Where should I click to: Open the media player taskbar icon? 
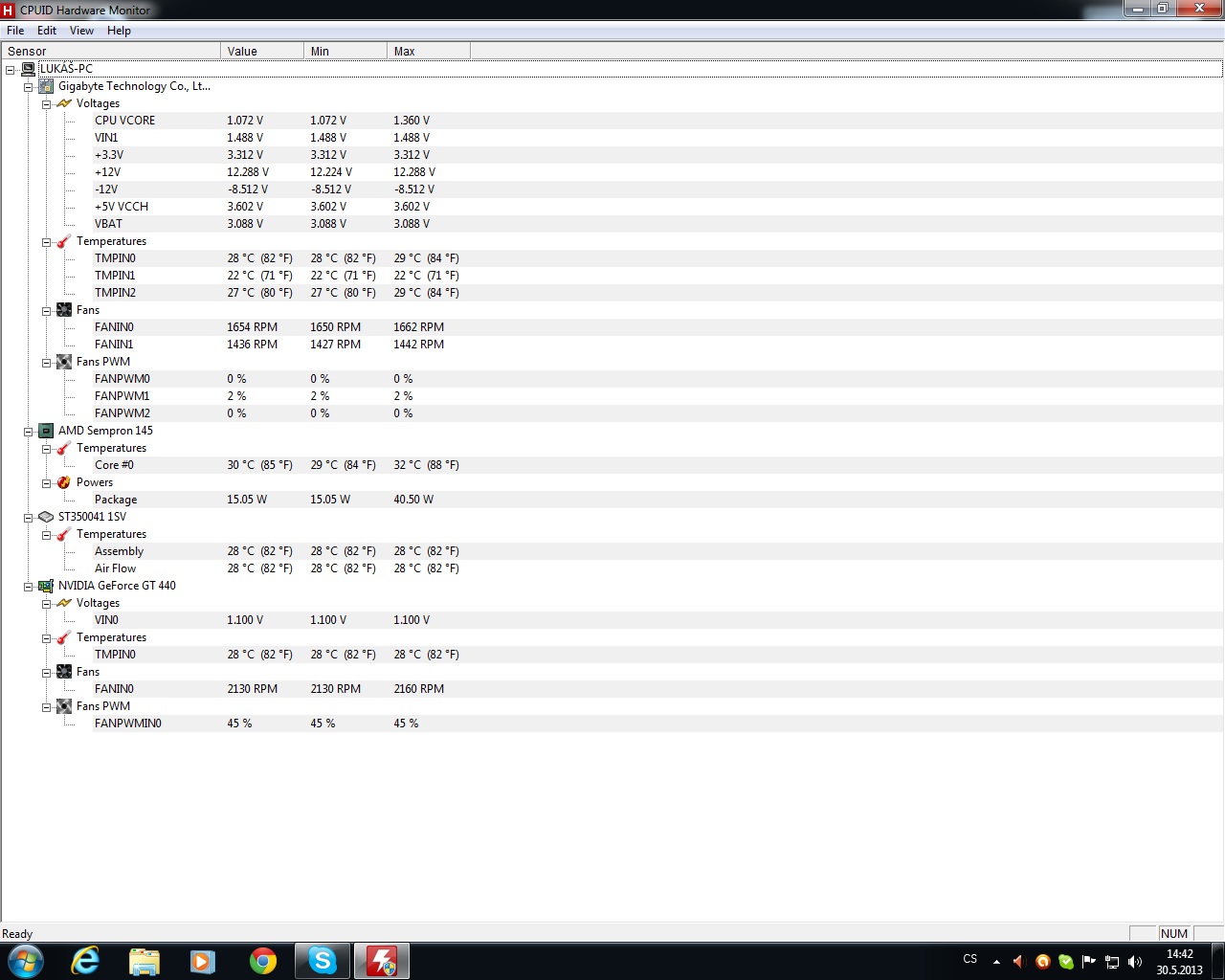click(203, 961)
